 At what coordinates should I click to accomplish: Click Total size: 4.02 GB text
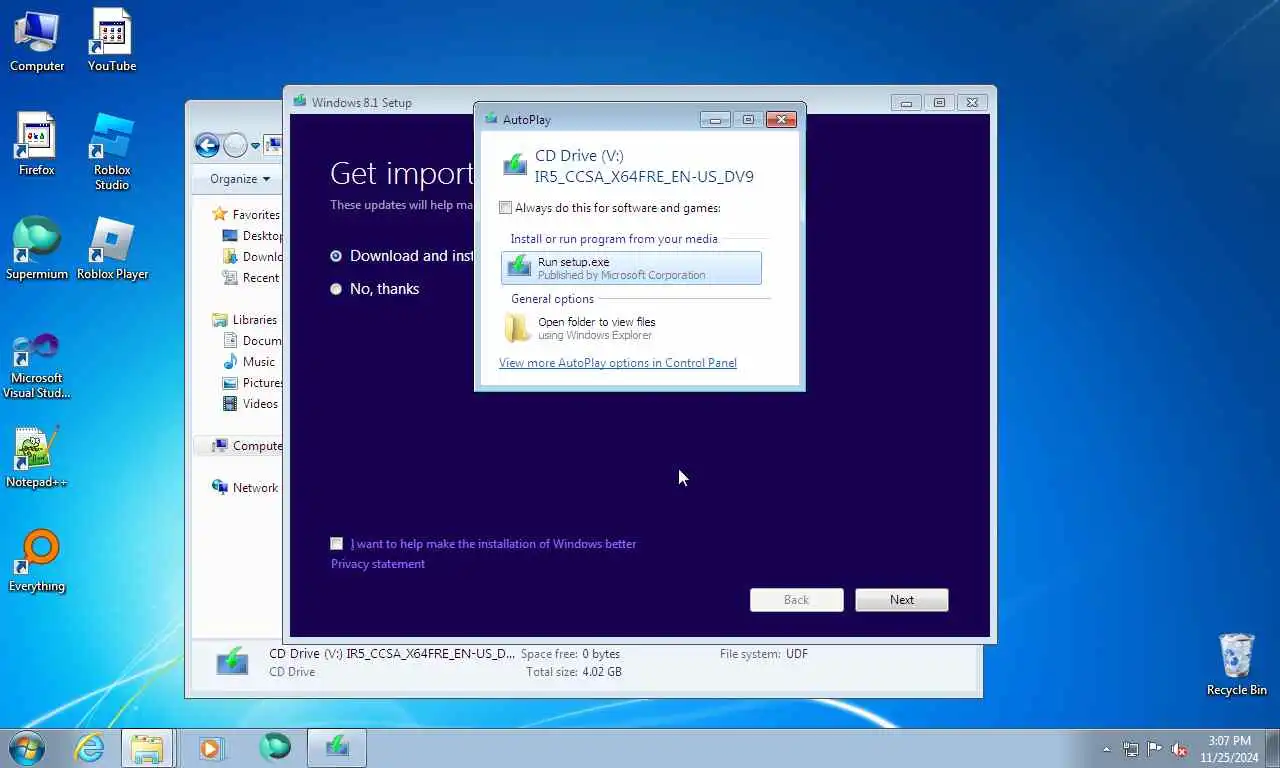(x=574, y=672)
